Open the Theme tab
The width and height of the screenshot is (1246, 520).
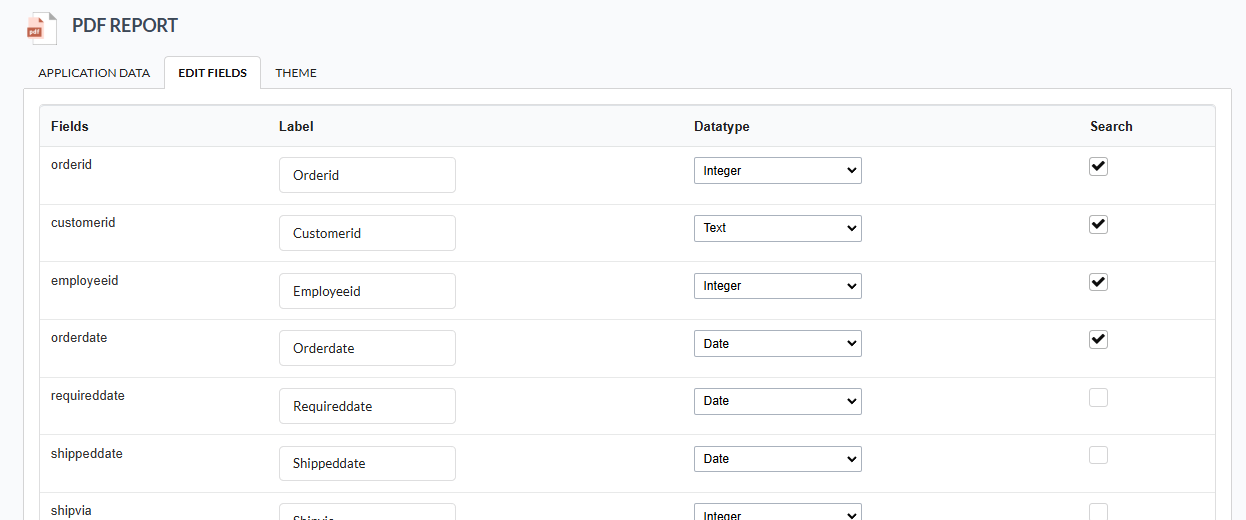(x=296, y=73)
